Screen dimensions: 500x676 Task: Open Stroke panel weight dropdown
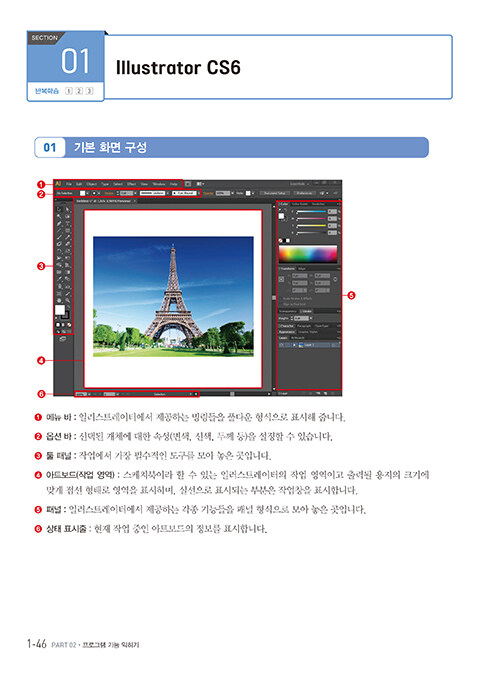point(311,318)
